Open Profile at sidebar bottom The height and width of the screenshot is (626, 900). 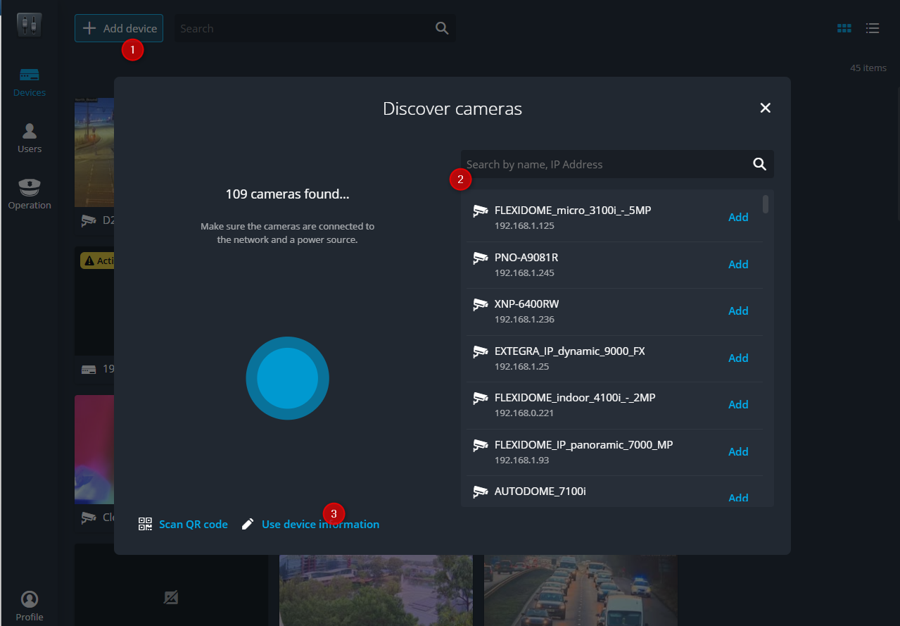point(29,605)
